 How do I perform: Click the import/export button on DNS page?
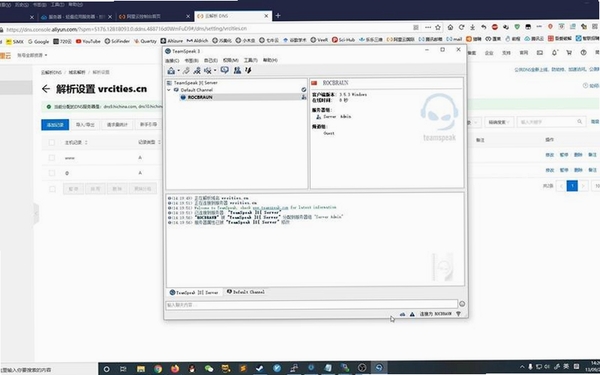(x=85, y=125)
